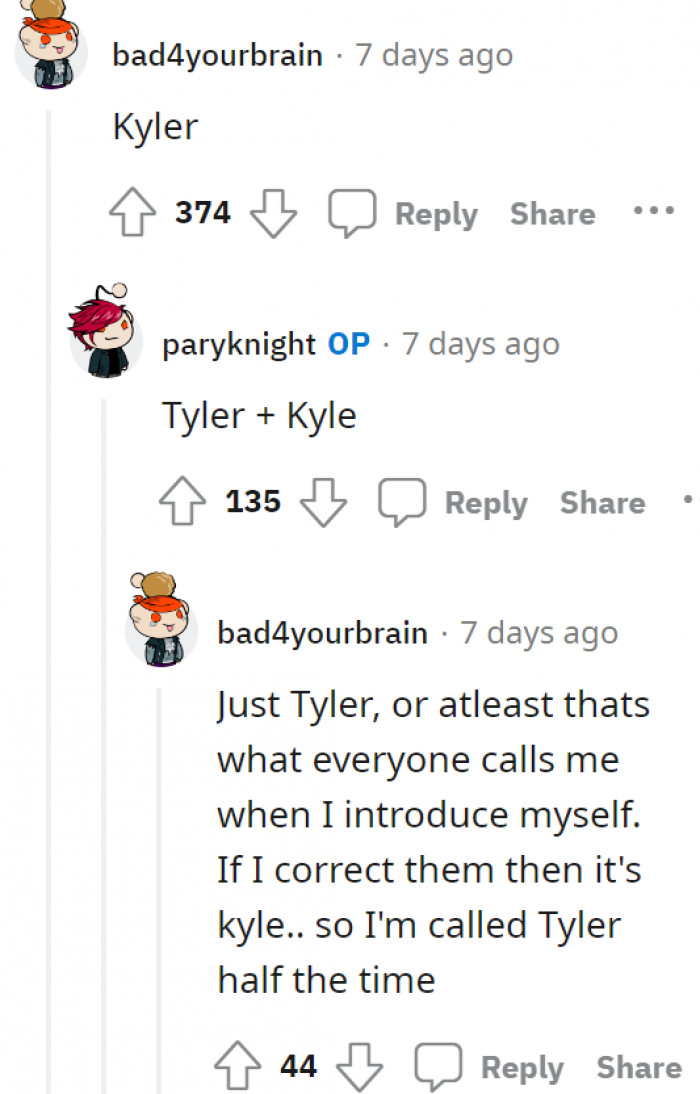Reply to the "Just Tyler" comment

coord(521,1066)
